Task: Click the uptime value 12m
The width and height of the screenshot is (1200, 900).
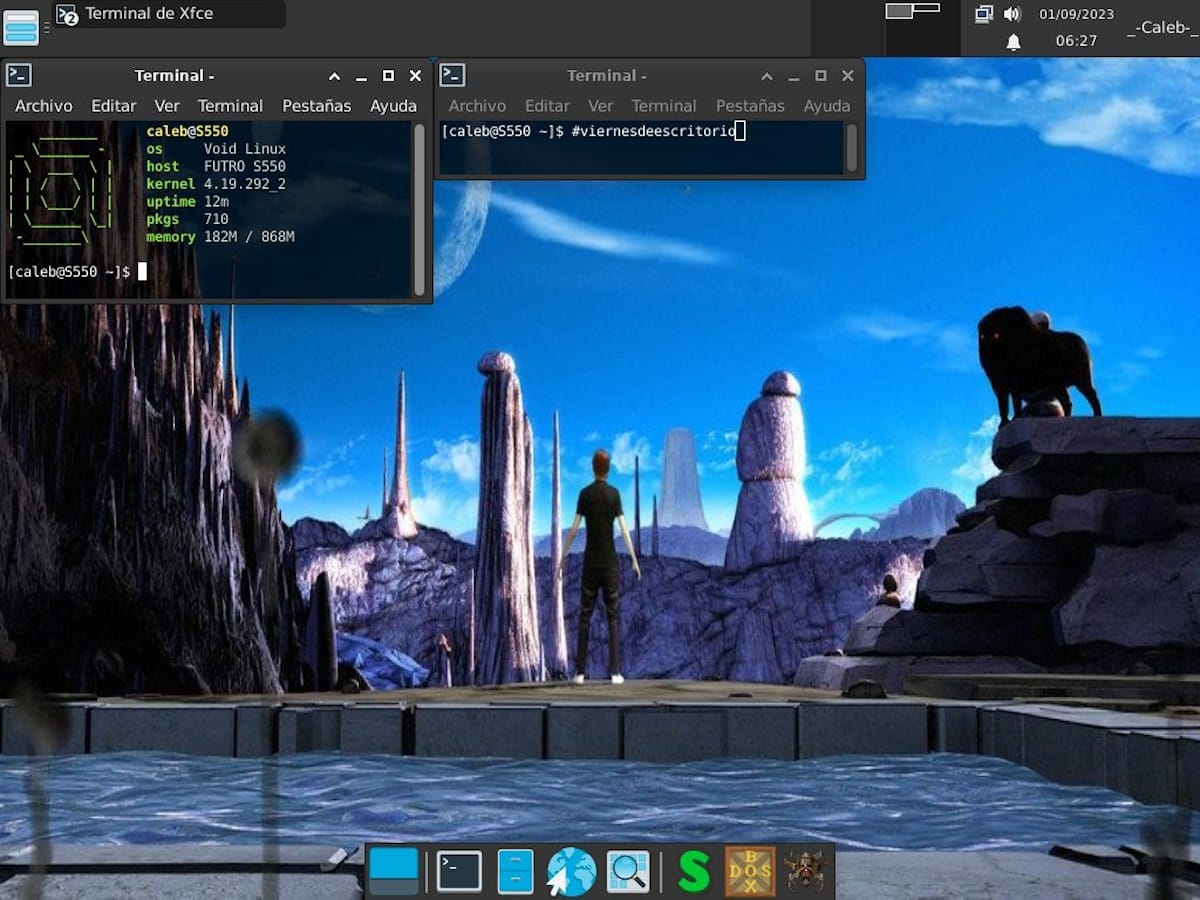Action: click(x=216, y=202)
